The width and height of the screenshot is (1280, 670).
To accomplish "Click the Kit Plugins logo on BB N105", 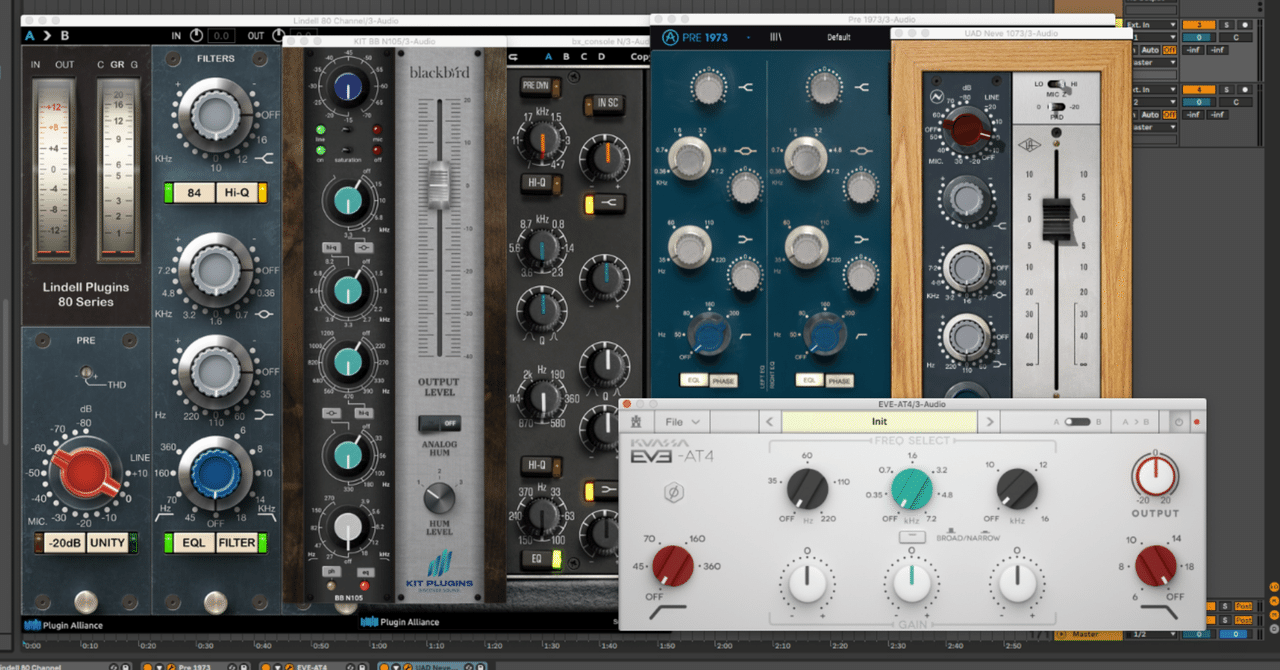I will tap(440, 570).
